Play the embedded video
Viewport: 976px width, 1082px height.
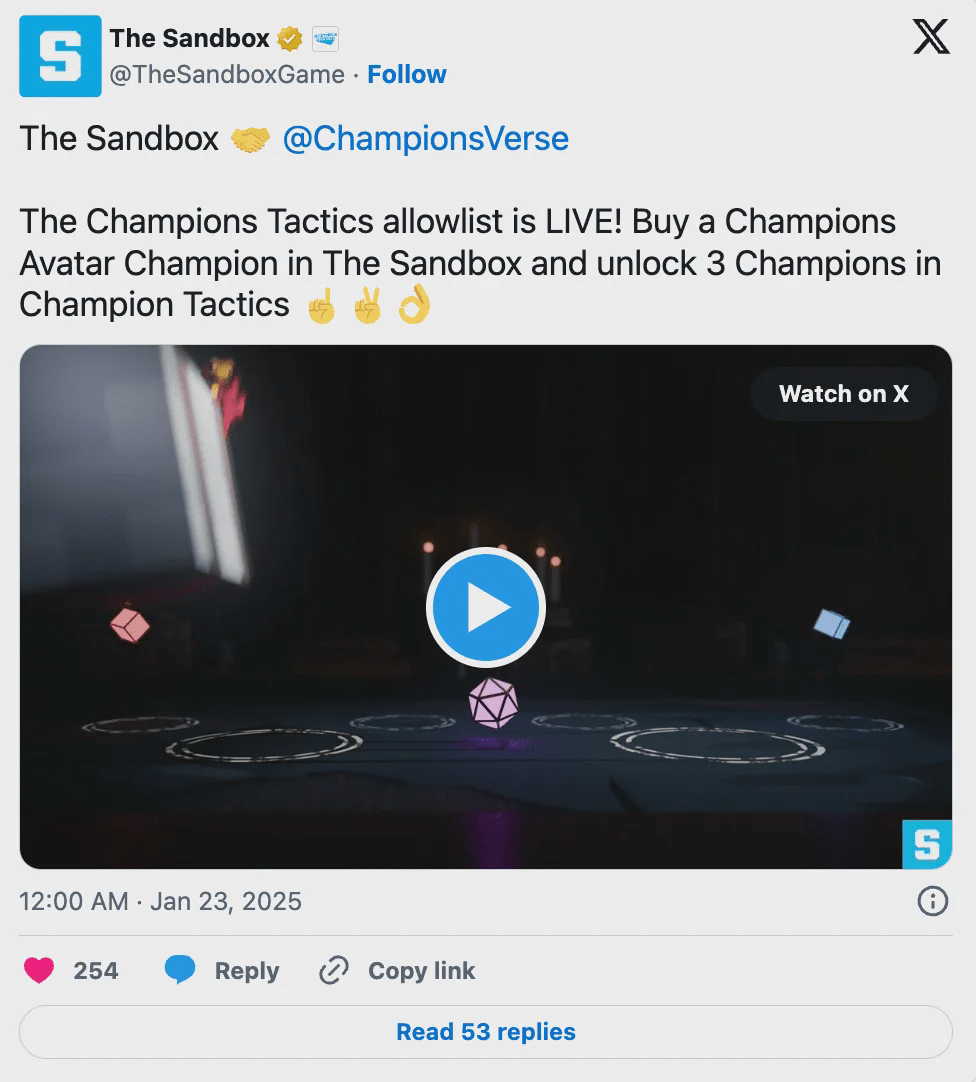[486, 607]
